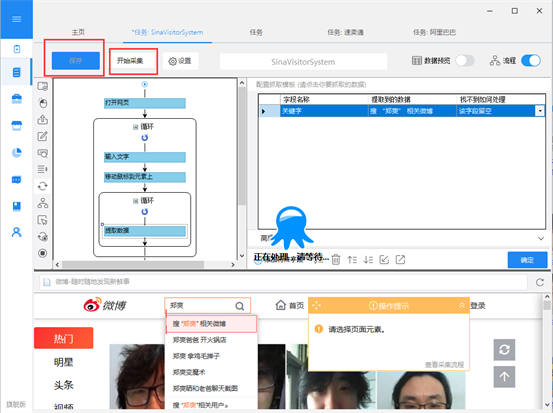
Task: Delete field with the trash icon
Action: tap(336, 260)
